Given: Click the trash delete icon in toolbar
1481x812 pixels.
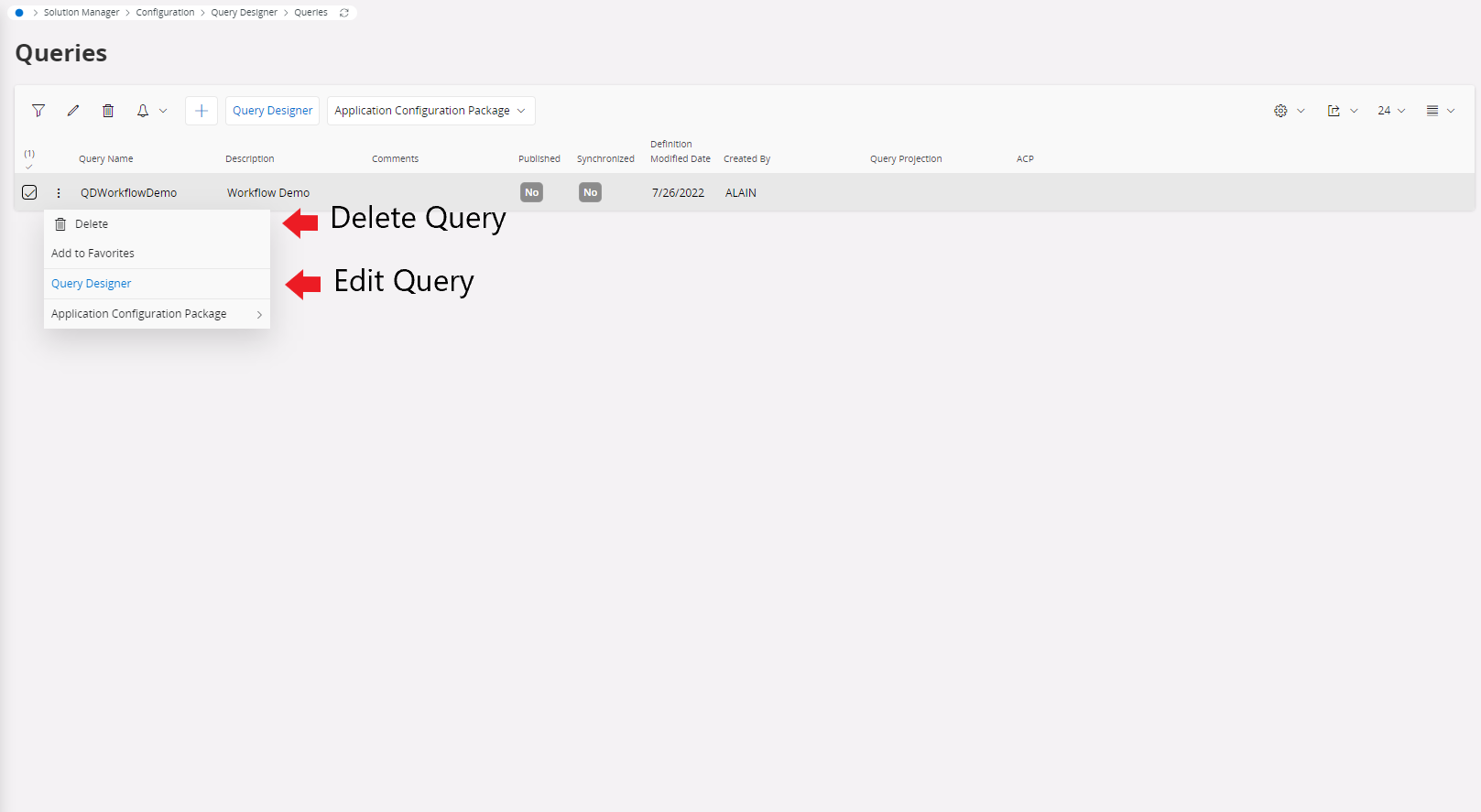Looking at the screenshot, I should coord(108,111).
